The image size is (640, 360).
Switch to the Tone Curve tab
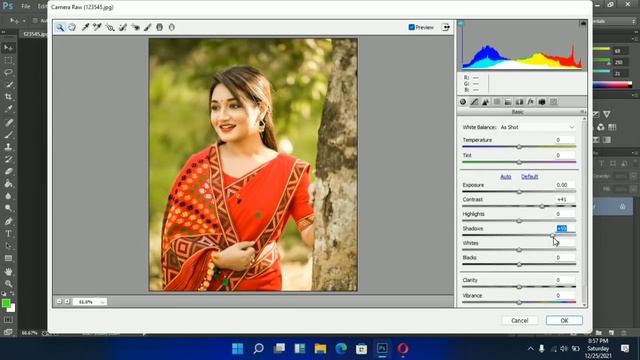pyautogui.click(x=474, y=102)
